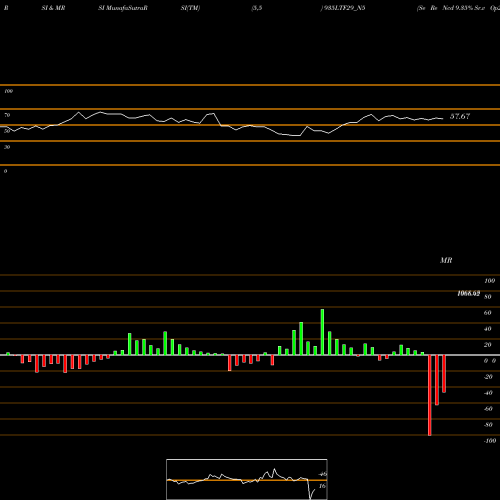This screenshot has width=500, height=500.
Task: Click the end of the RSI line
Action: [x=443, y=119]
